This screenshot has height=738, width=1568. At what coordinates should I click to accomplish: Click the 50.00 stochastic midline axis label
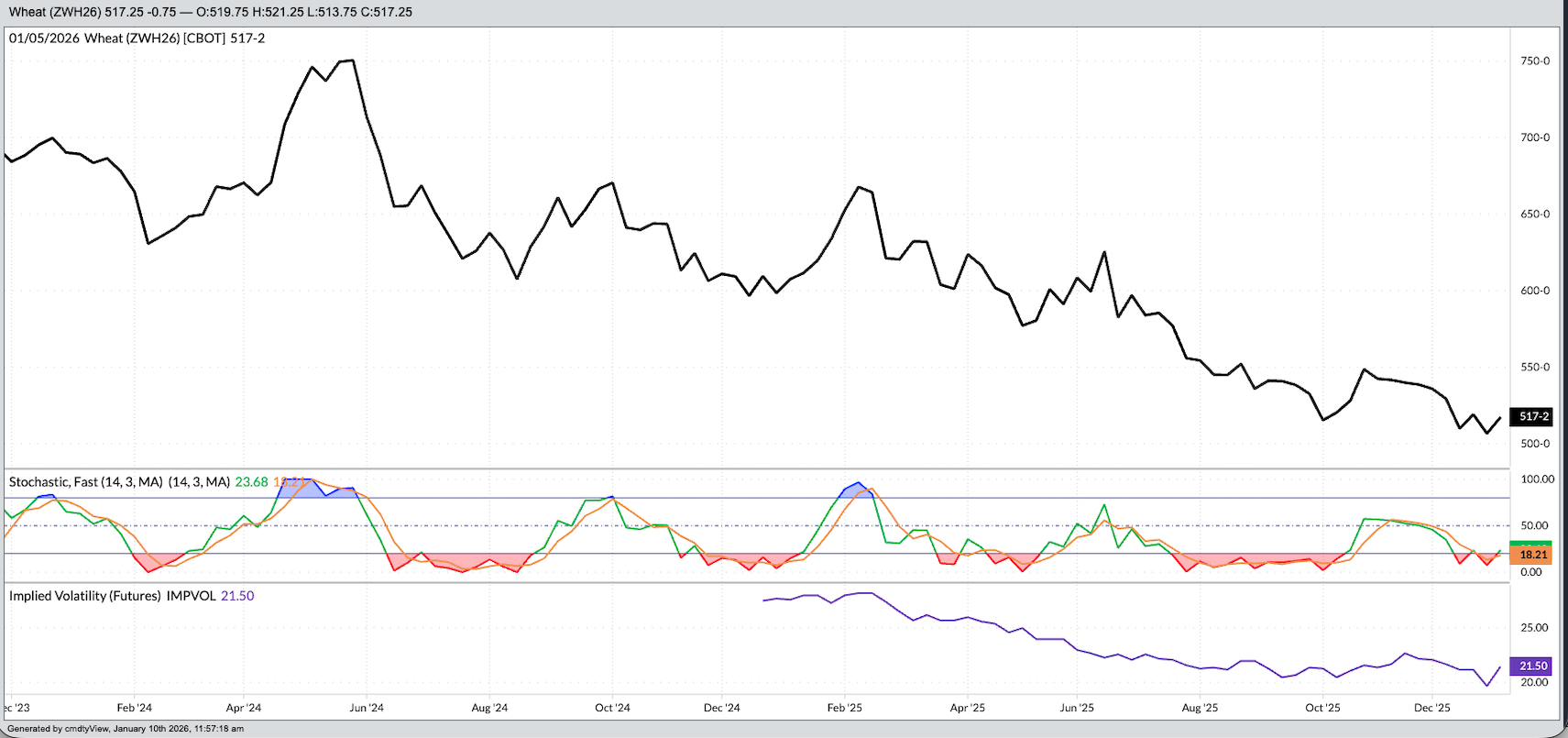1535,525
